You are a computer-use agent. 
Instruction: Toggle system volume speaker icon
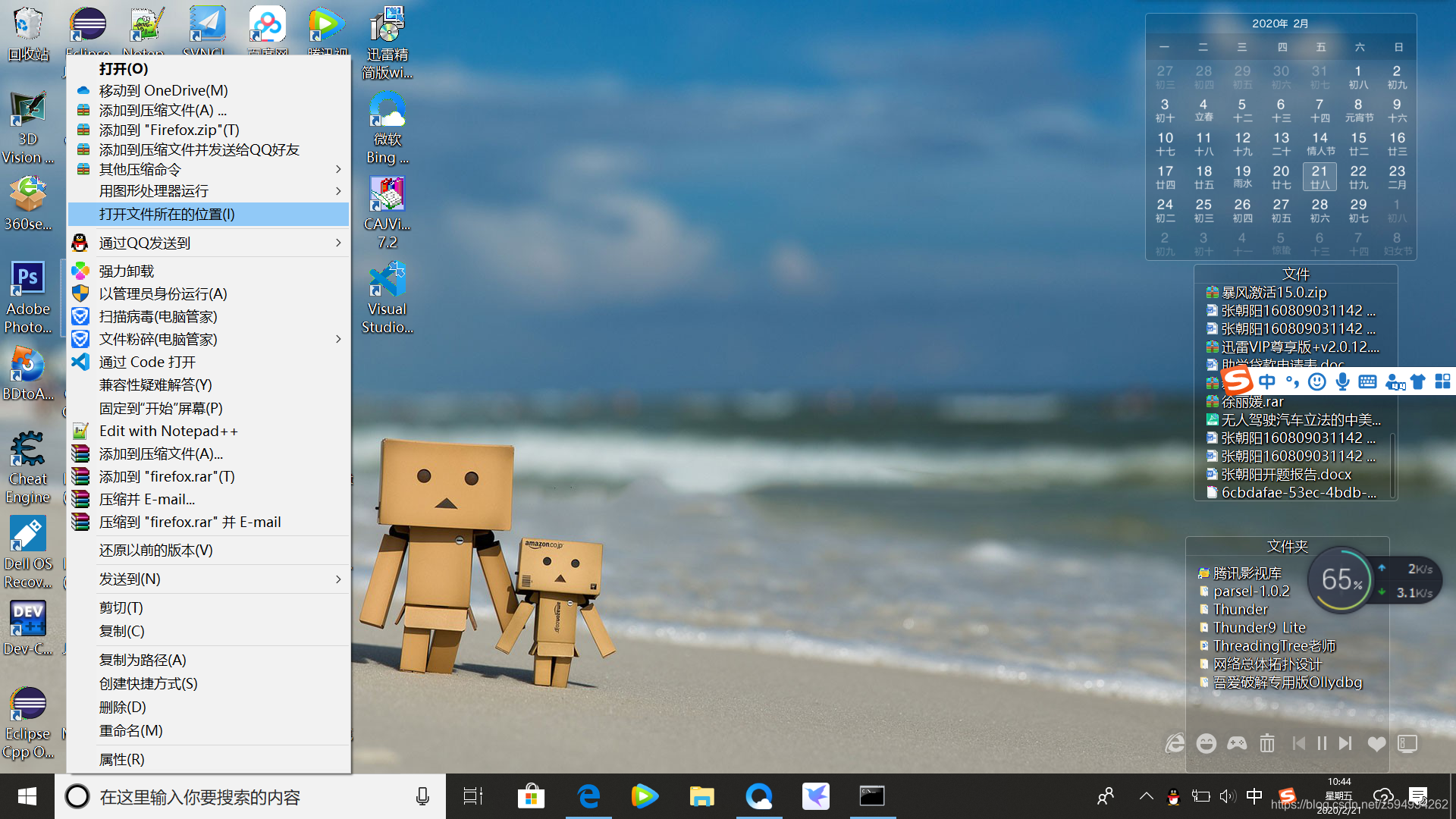pyautogui.click(x=1228, y=796)
